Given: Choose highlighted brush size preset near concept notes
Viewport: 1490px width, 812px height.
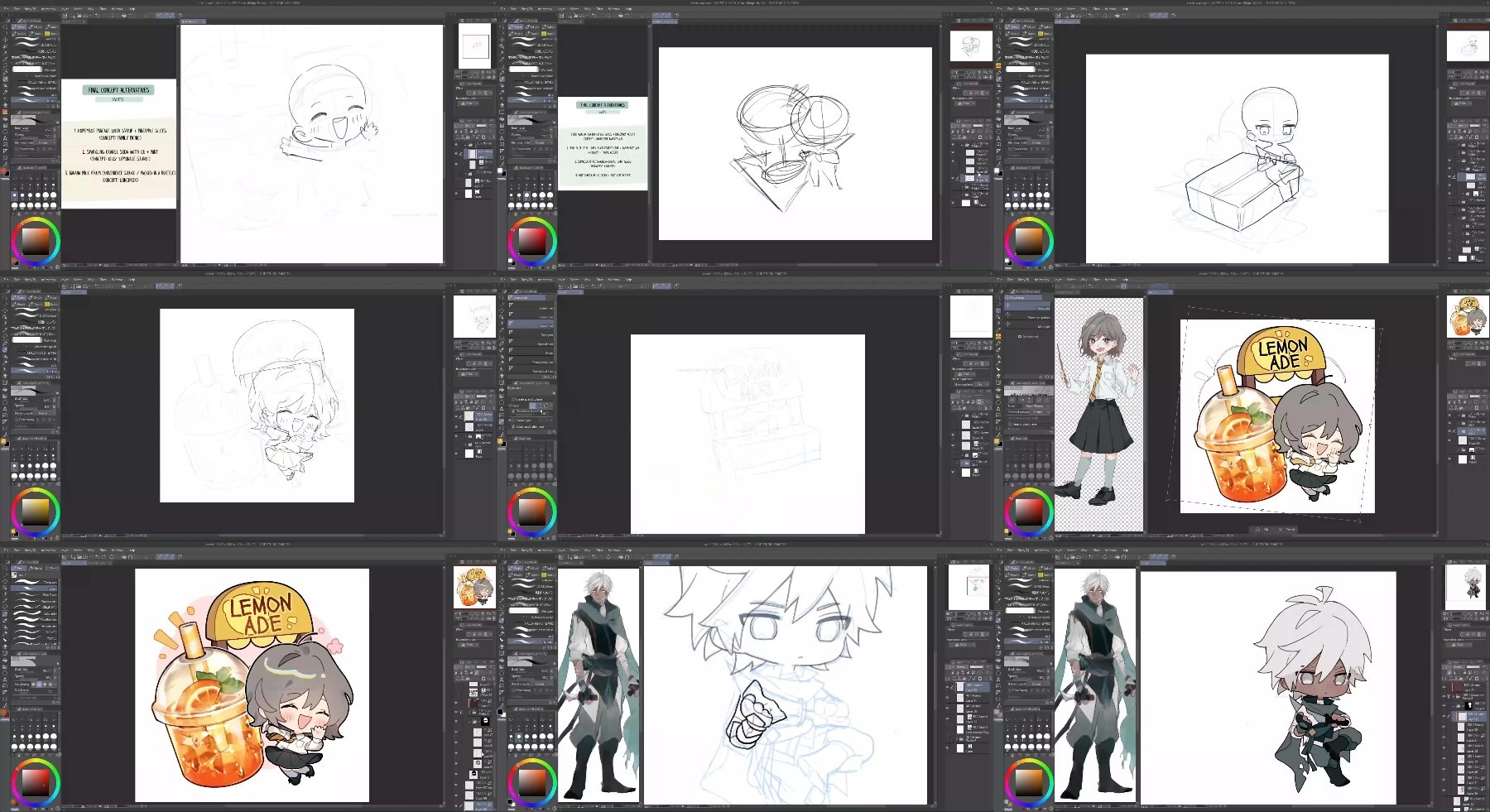Looking at the screenshot, I should pos(15,197).
